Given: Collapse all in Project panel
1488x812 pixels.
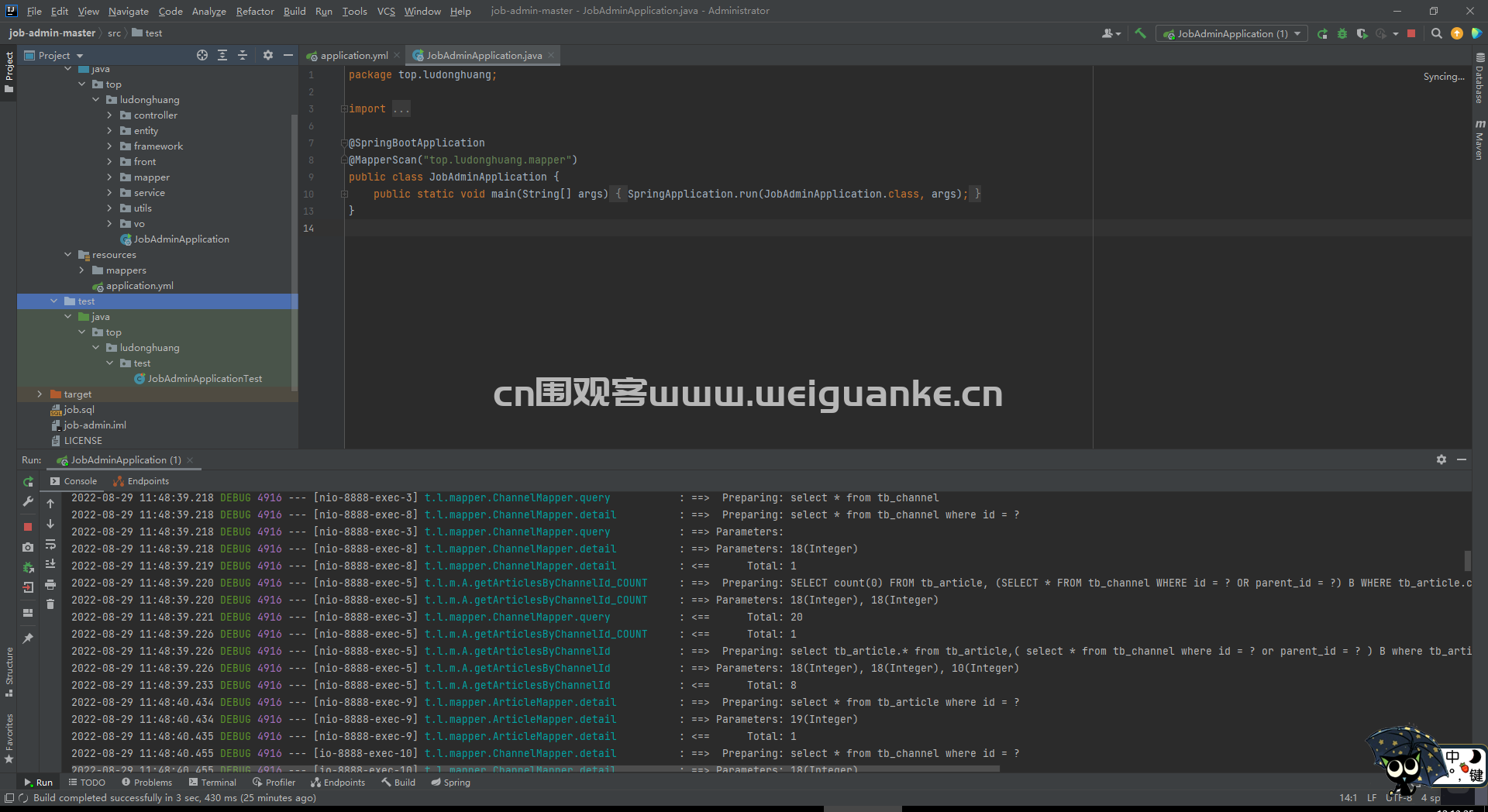Looking at the screenshot, I should 243,55.
